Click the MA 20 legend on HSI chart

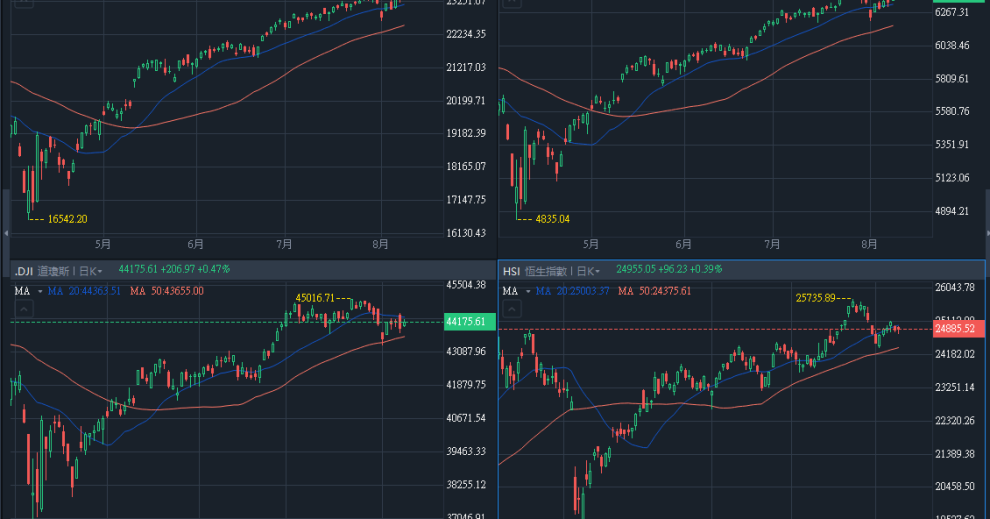point(572,291)
